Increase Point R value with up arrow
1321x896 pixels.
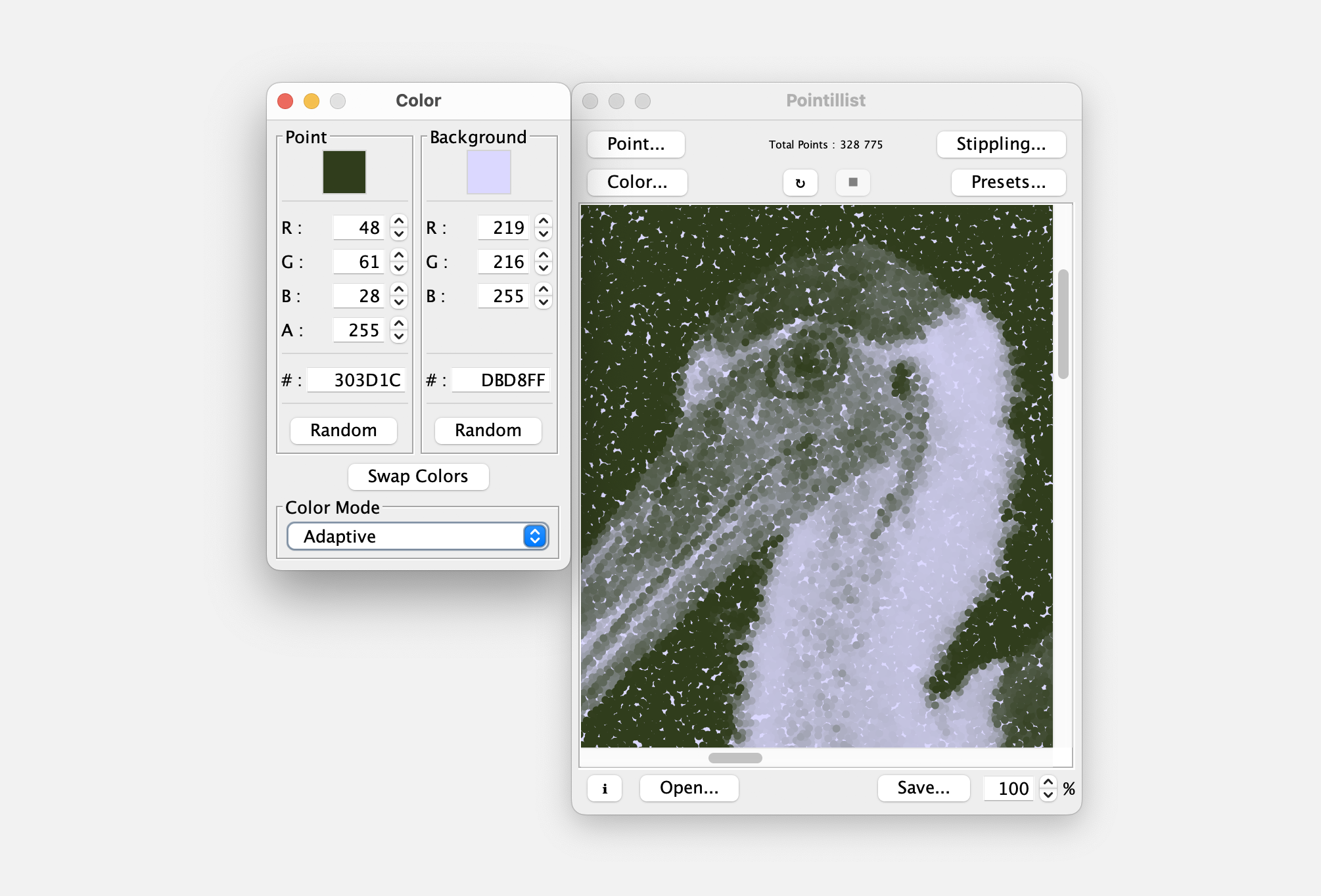tap(399, 221)
